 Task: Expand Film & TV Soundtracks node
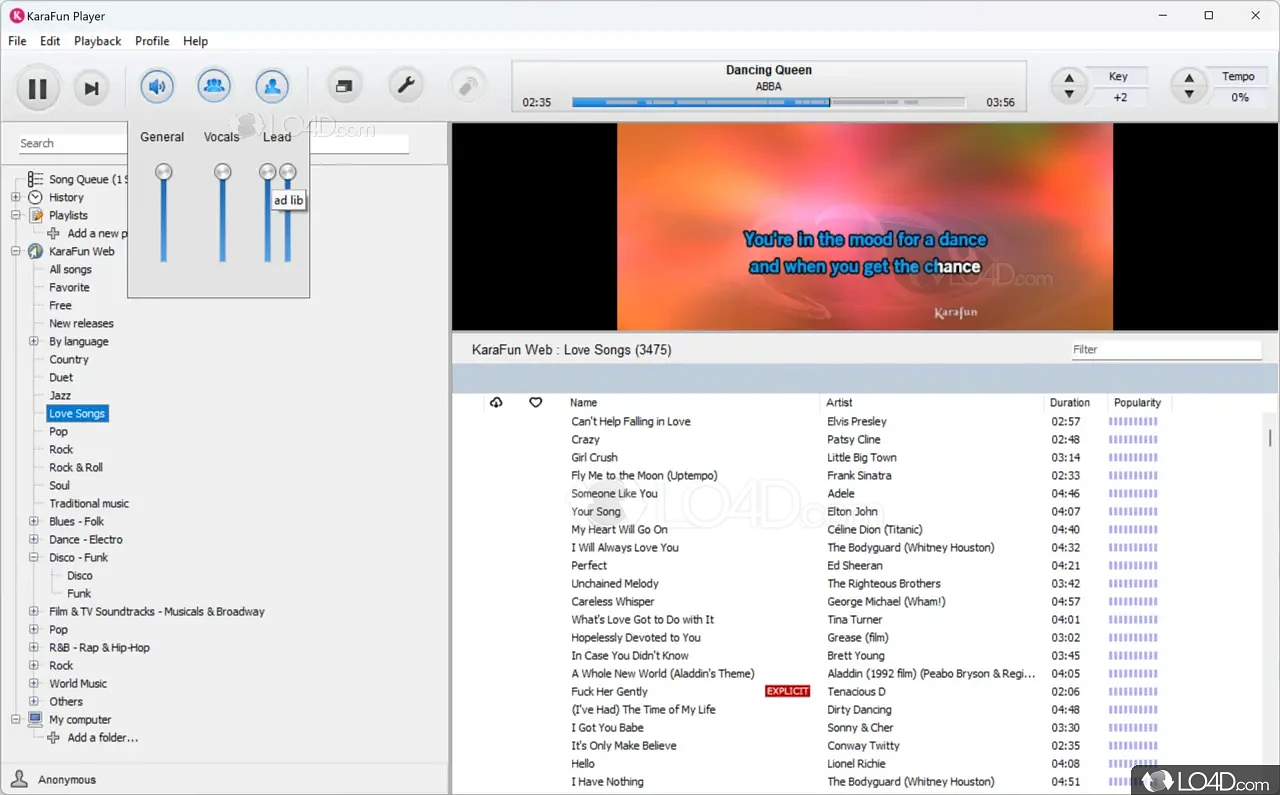[x=35, y=611]
